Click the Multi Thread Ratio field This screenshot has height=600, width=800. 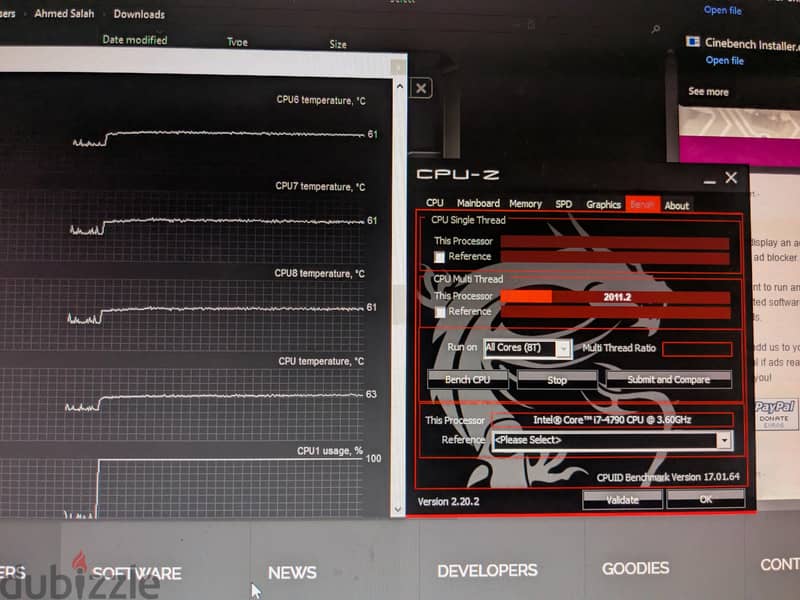697,349
